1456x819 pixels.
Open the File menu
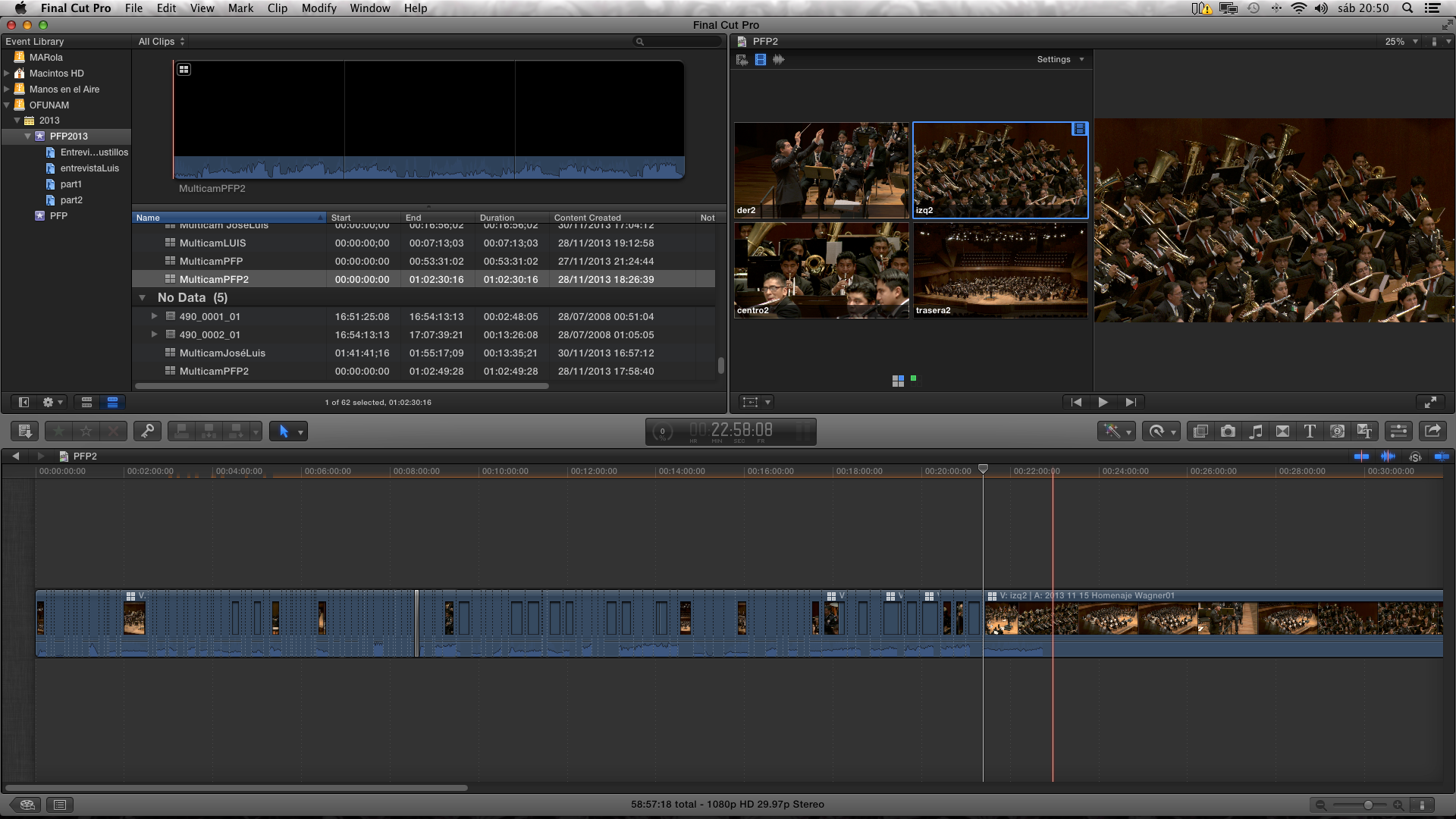click(133, 8)
